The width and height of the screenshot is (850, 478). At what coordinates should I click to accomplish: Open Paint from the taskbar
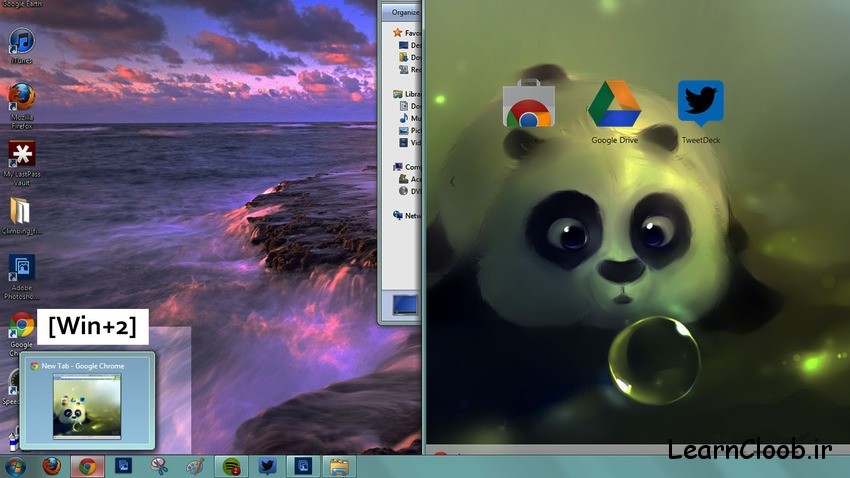point(195,466)
